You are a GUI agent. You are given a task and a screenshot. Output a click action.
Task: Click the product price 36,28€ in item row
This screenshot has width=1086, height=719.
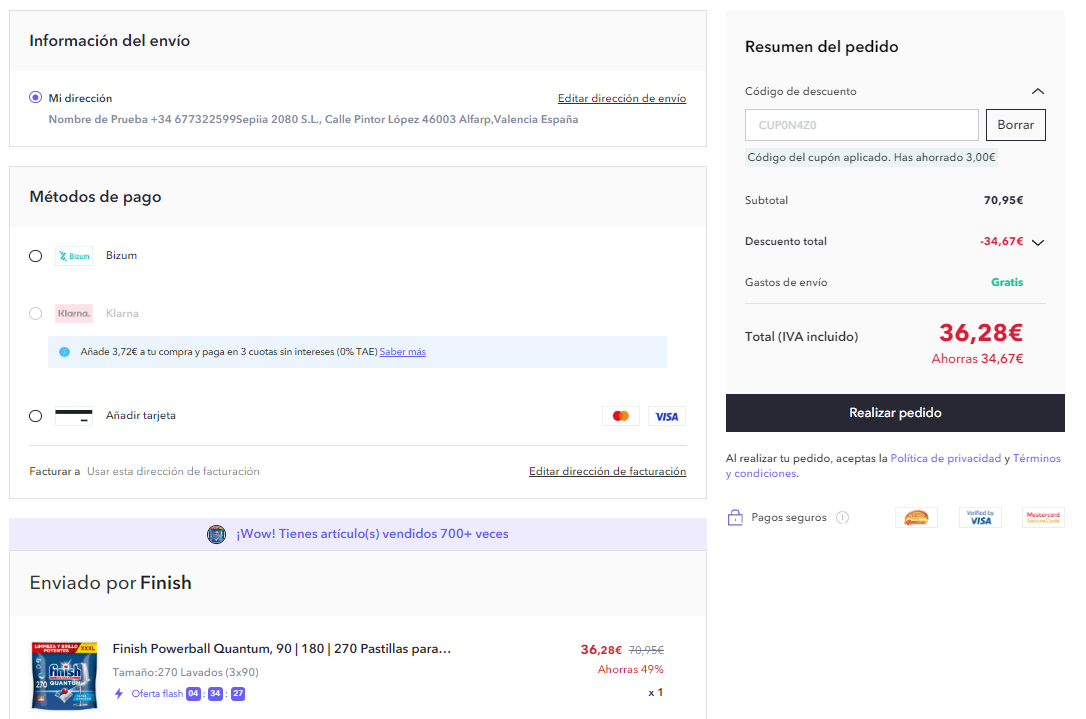click(x=601, y=650)
